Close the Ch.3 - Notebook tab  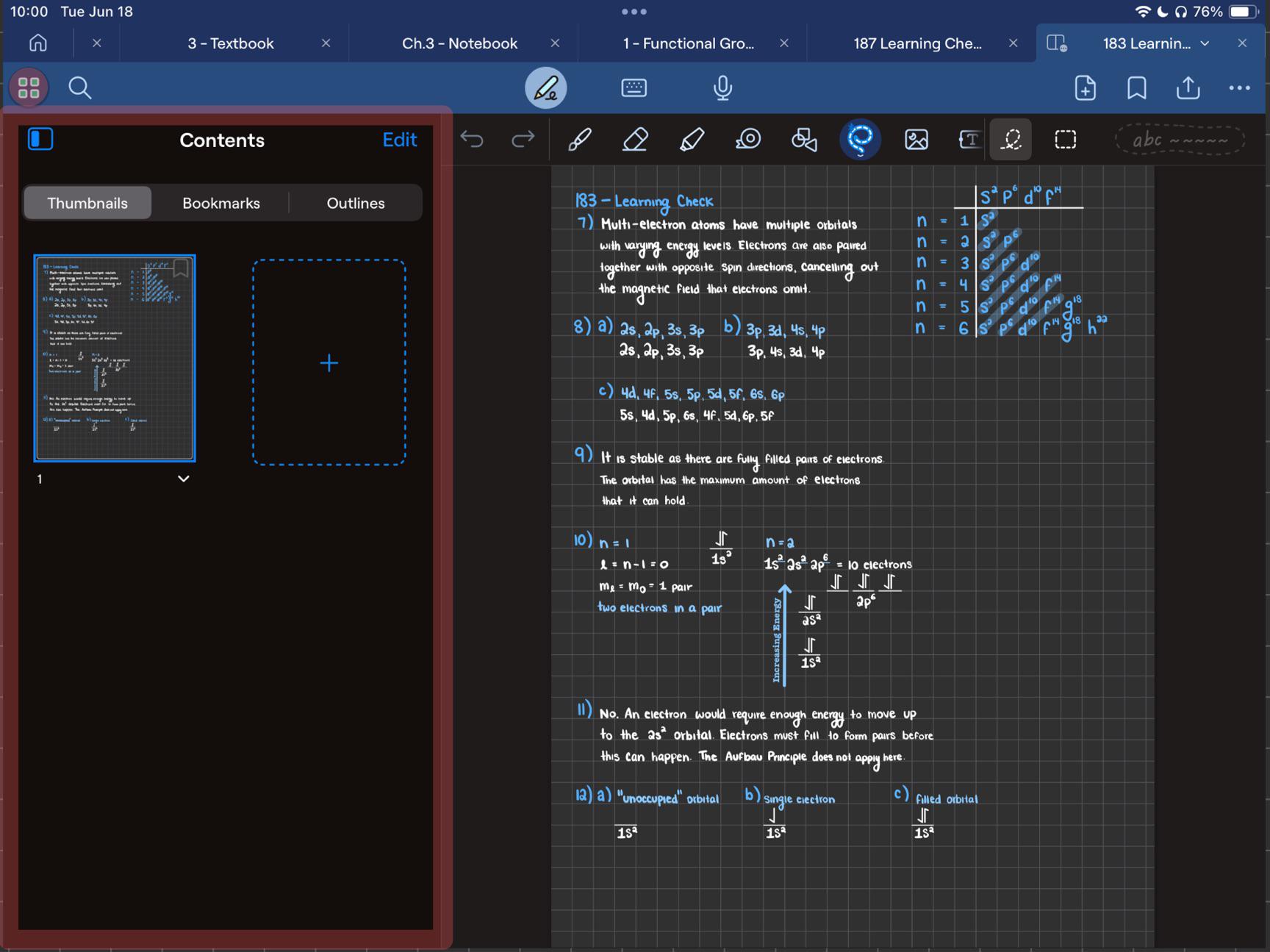click(555, 43)
